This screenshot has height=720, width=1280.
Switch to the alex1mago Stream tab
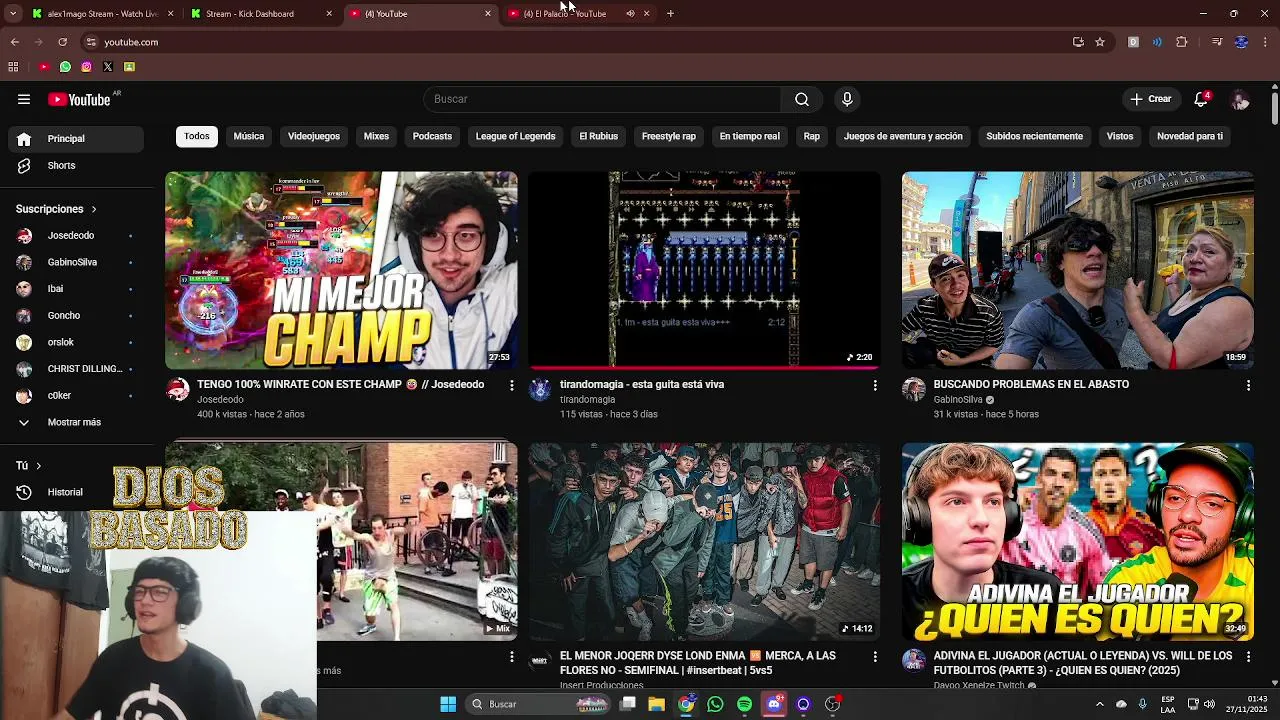(x=103, y=14)
